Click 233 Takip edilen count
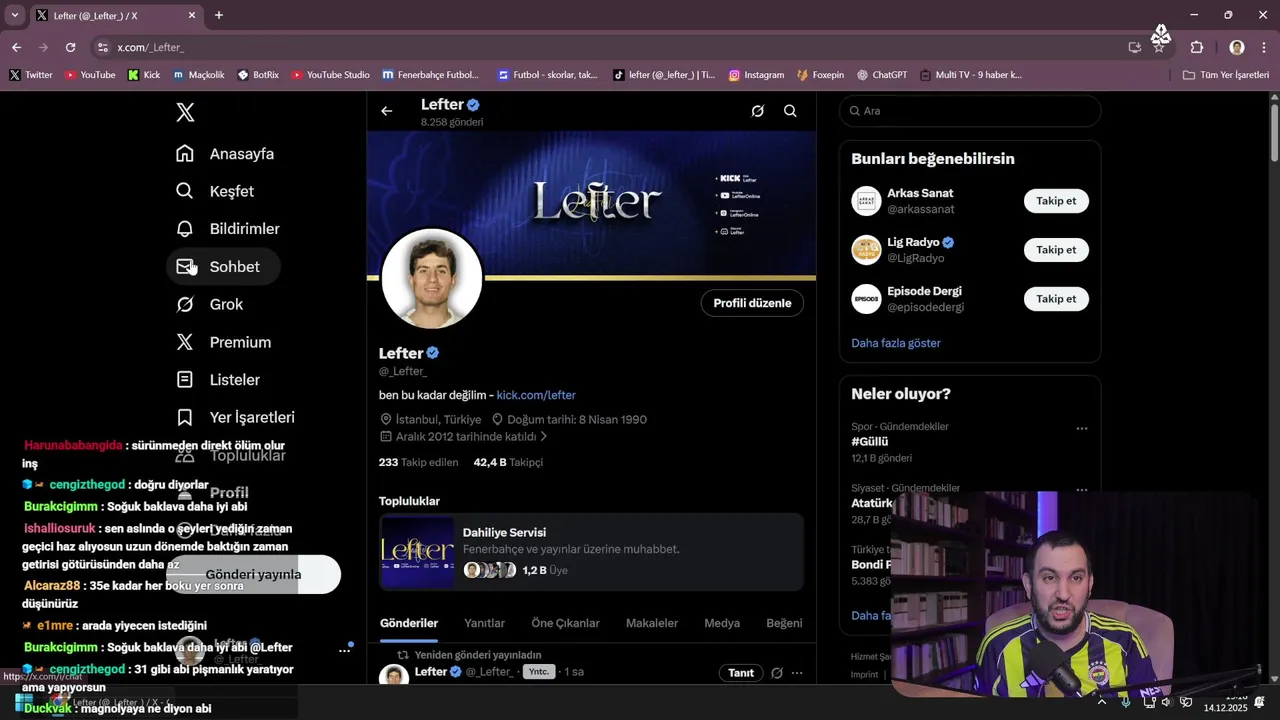1280x720 pixels. tap(418, 462)
